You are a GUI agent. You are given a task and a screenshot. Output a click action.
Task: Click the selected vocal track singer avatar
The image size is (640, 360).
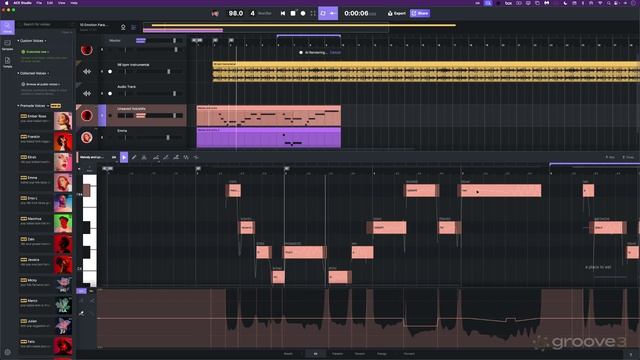click(x=87, y=116)
